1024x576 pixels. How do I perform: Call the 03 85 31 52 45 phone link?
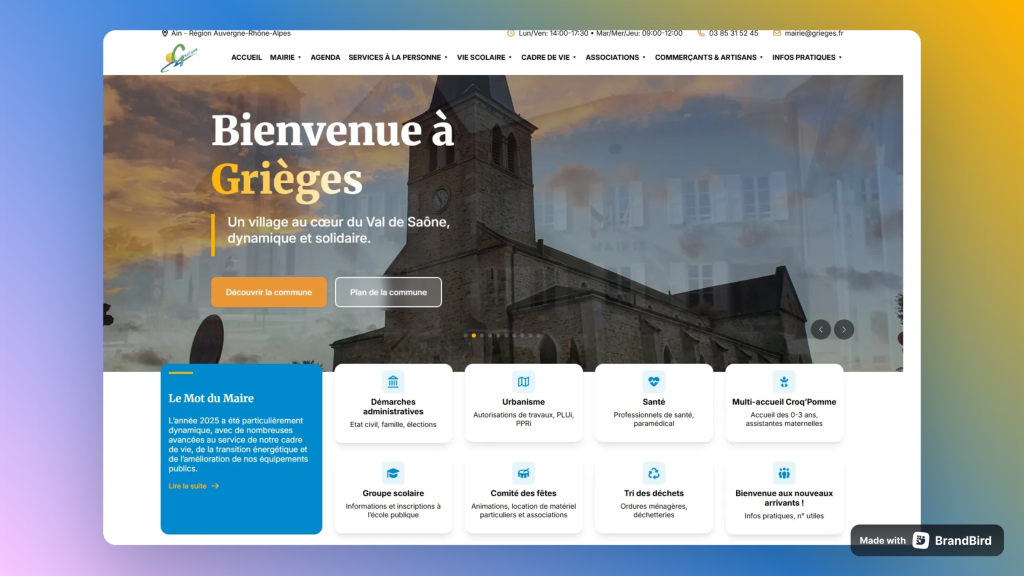pyautogui.click(x=733, y=33)
